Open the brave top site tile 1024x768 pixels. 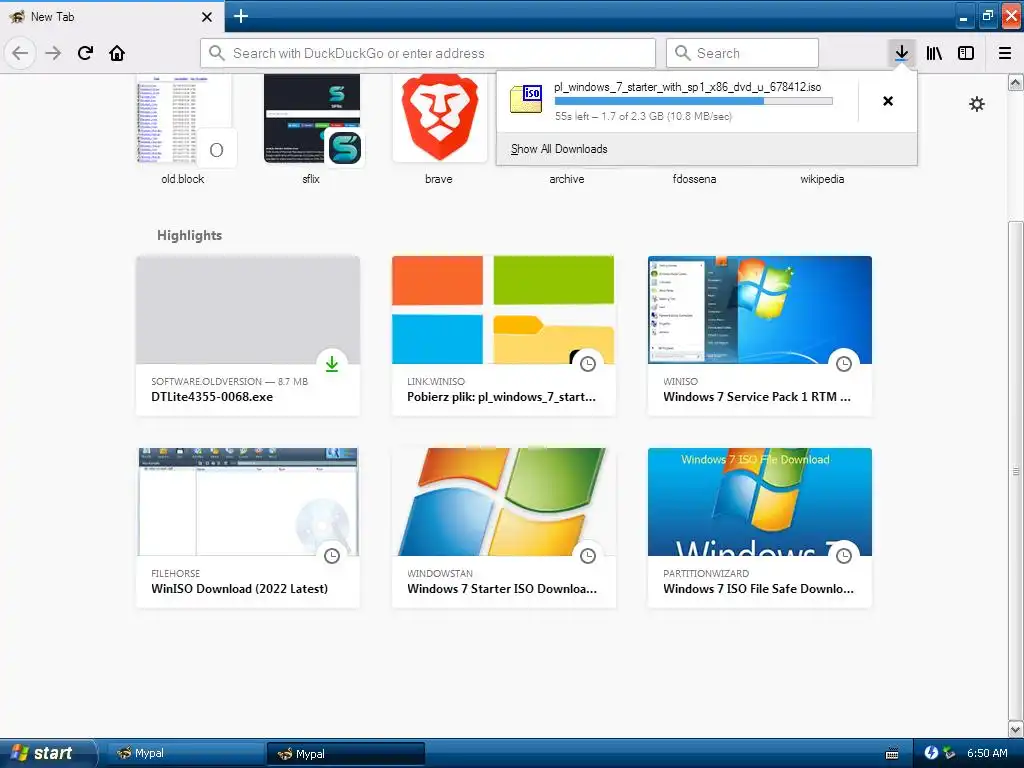tap(440, 118)
